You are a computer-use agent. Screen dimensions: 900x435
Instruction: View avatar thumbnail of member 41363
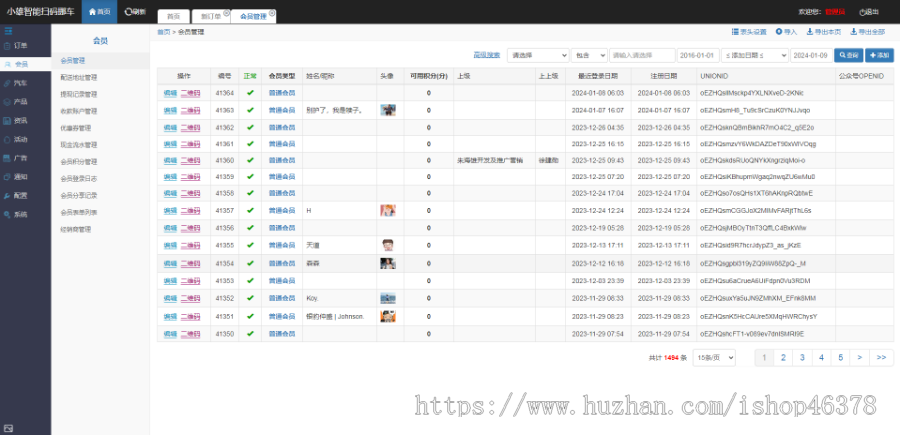(388, 110)
